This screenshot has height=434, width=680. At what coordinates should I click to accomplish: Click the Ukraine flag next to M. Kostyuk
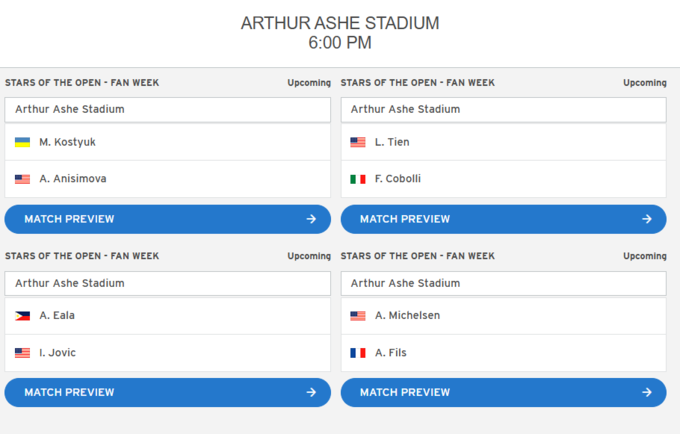coord(23,142)
